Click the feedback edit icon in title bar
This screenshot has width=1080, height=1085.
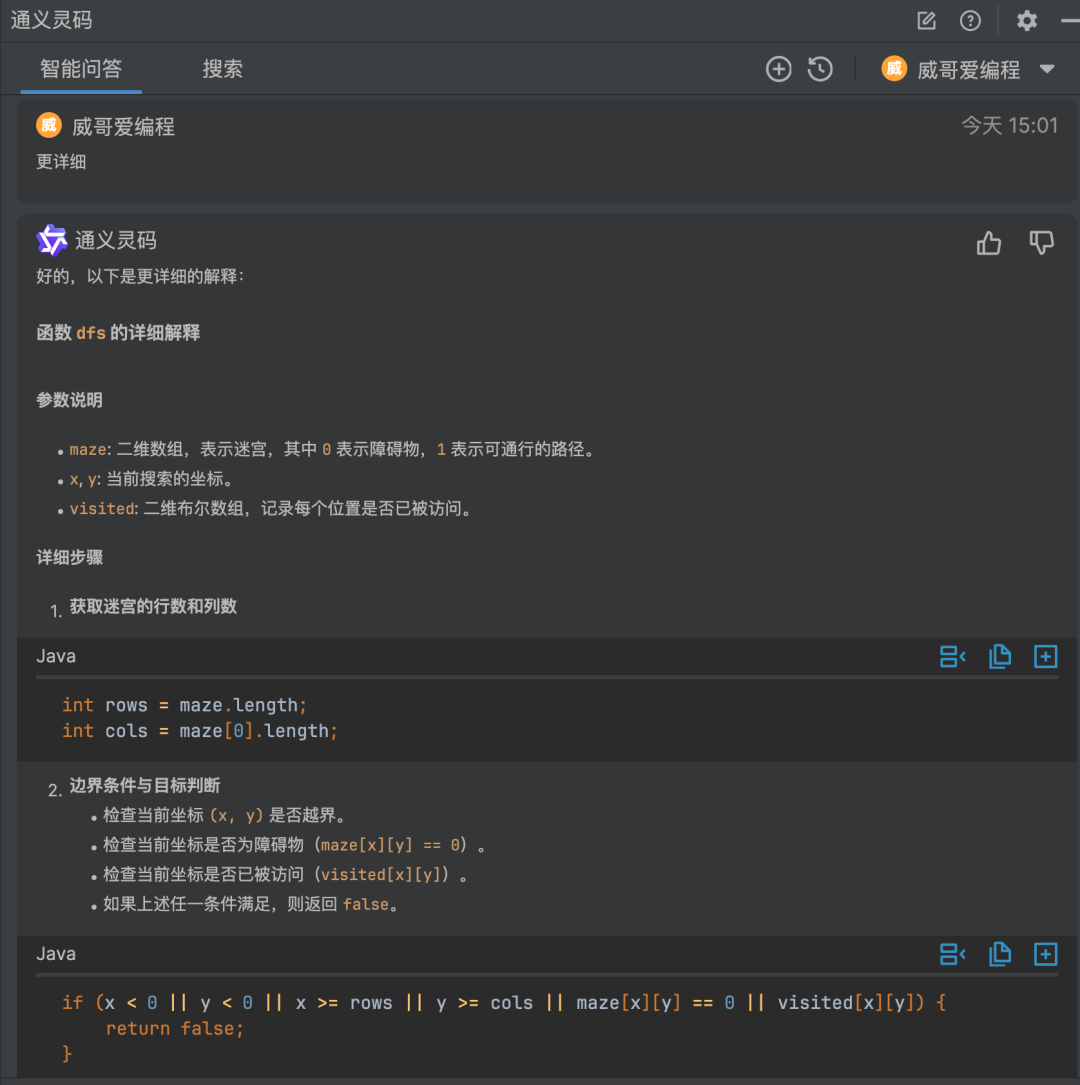[x=927, y=21]
